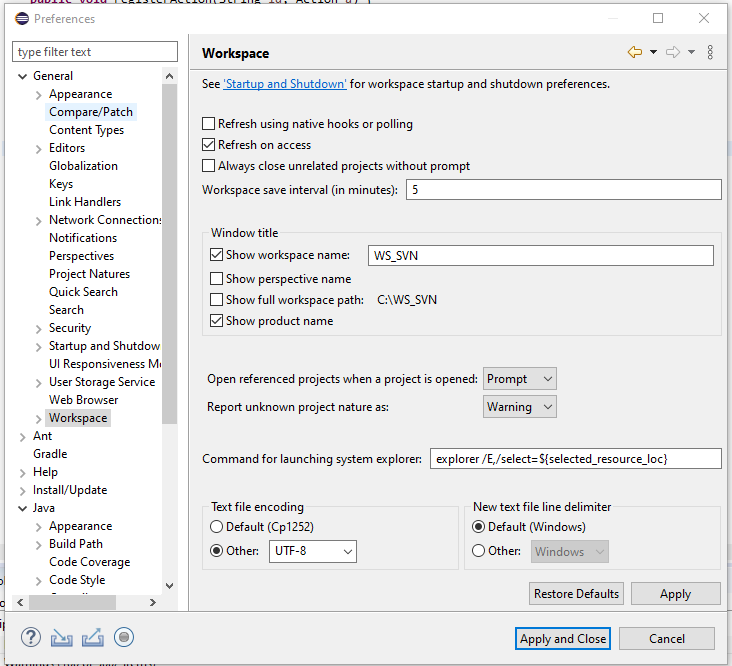This screenshot has height=666, width=732.
Task: Click the grayed-out forward arrow icon
Action: click(x=673, y=53)
